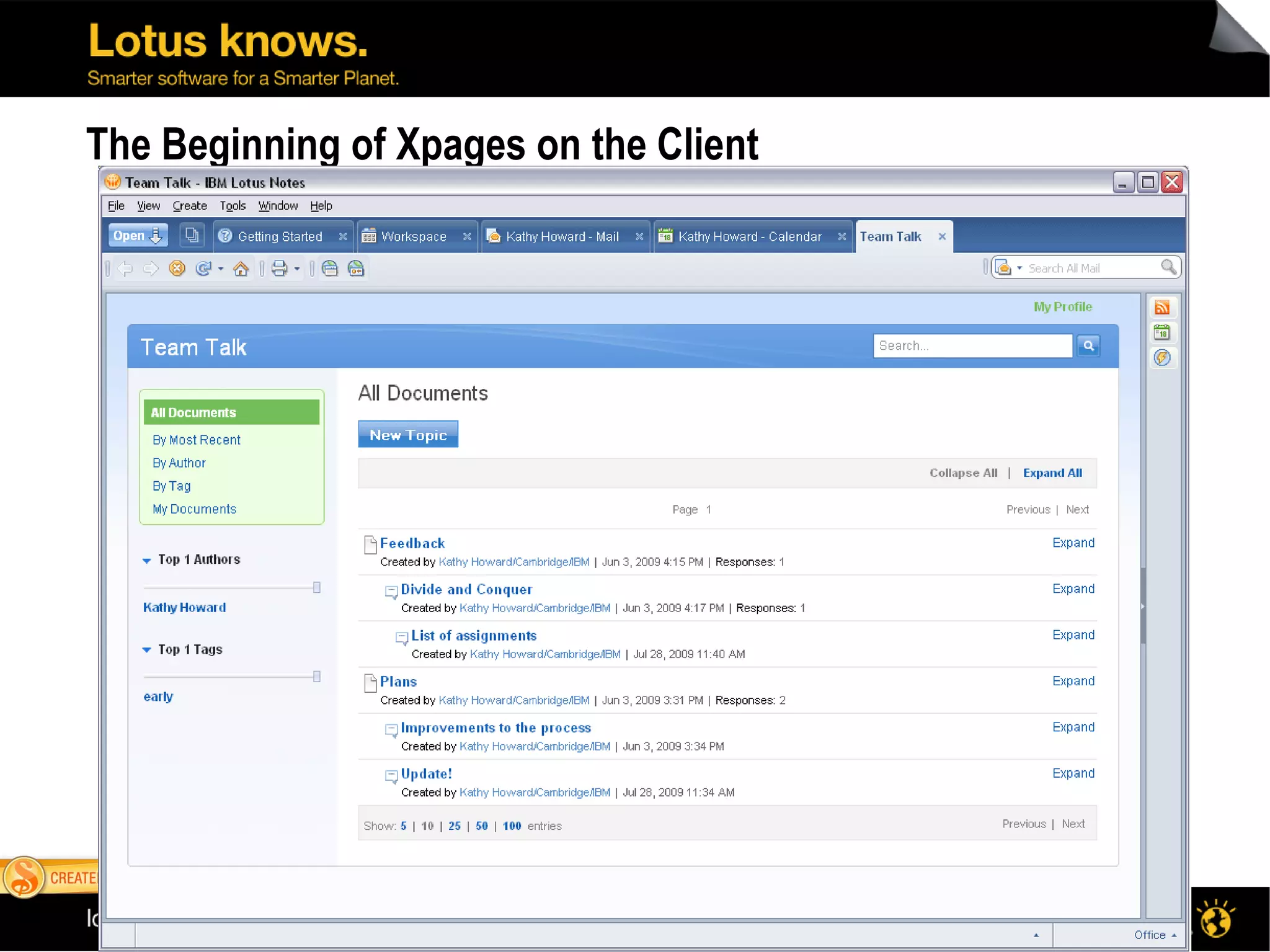Click the last green toolbar icon
Screen dimensions: 1270x952
point(356,269)
